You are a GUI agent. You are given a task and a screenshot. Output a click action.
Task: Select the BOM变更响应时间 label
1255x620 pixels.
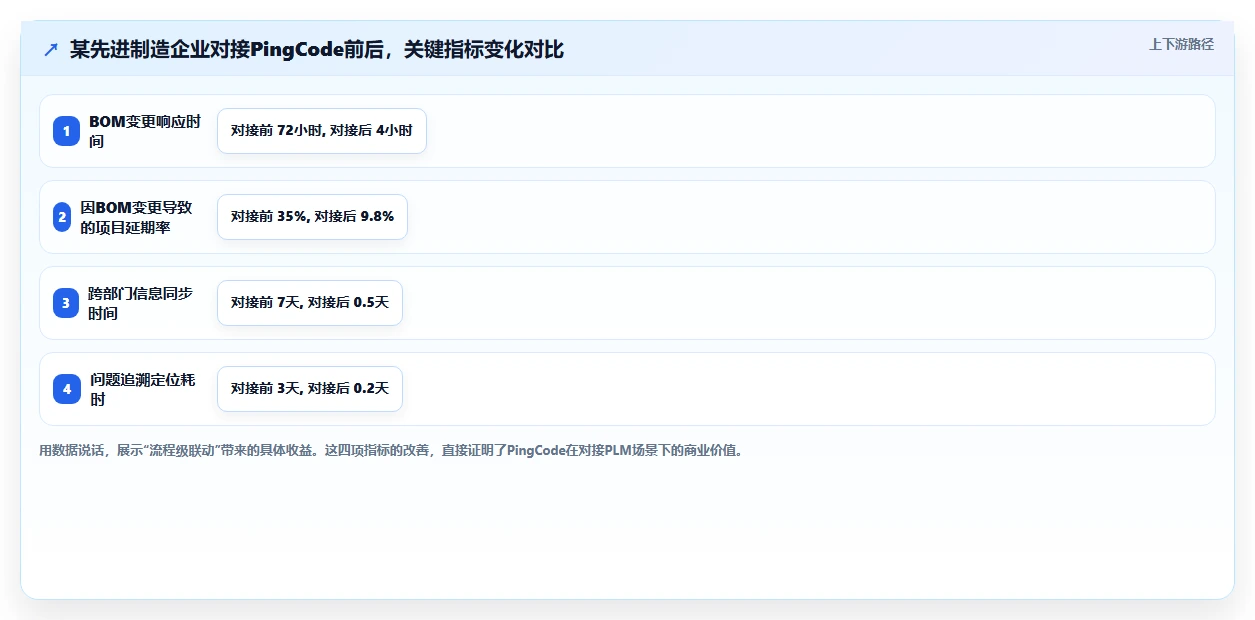[x=145, y=131]
